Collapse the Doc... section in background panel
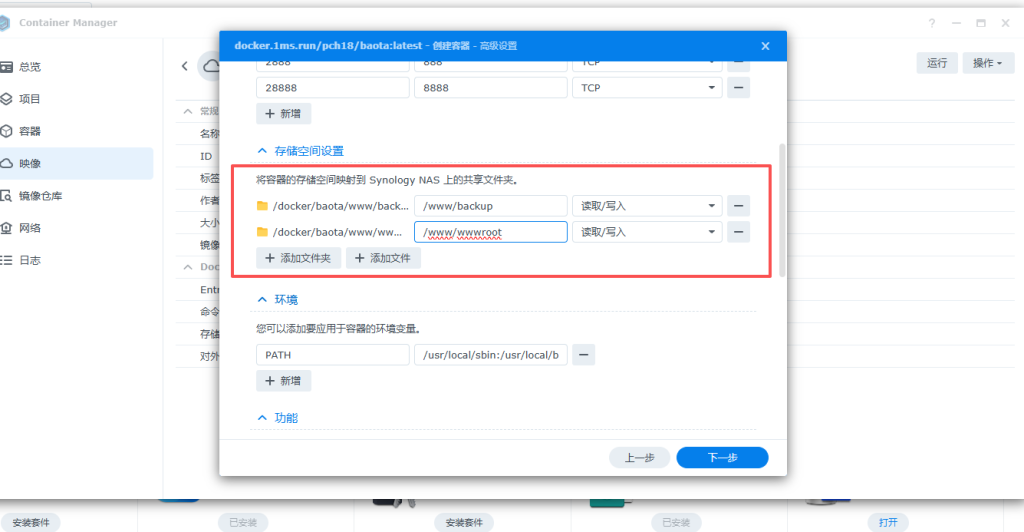The width and height of the screenshot is (1024, 532). (188, 267)
